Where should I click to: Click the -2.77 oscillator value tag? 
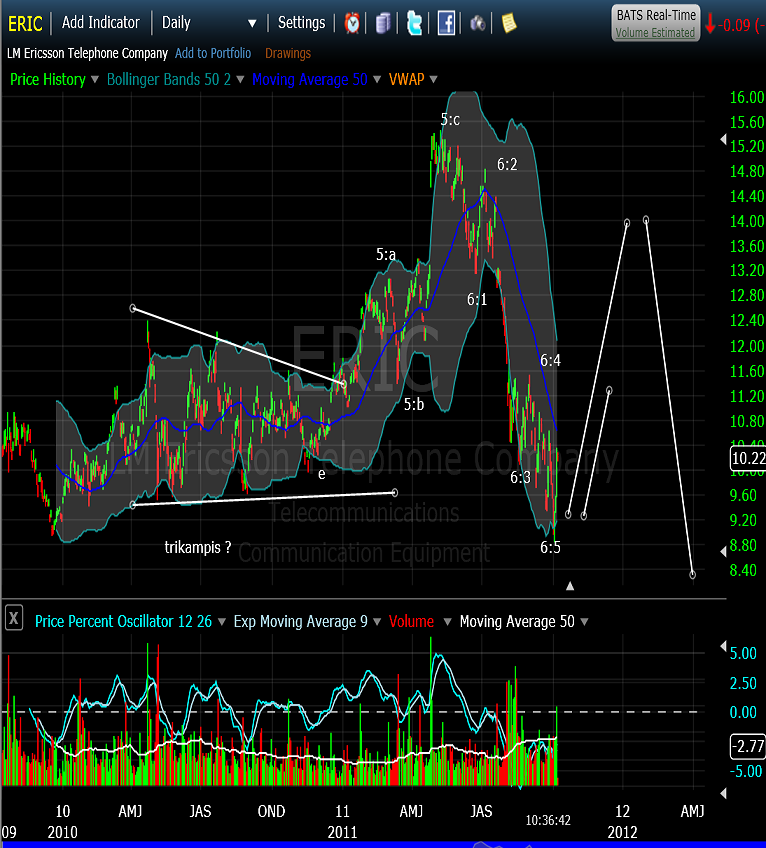[748, 747]
